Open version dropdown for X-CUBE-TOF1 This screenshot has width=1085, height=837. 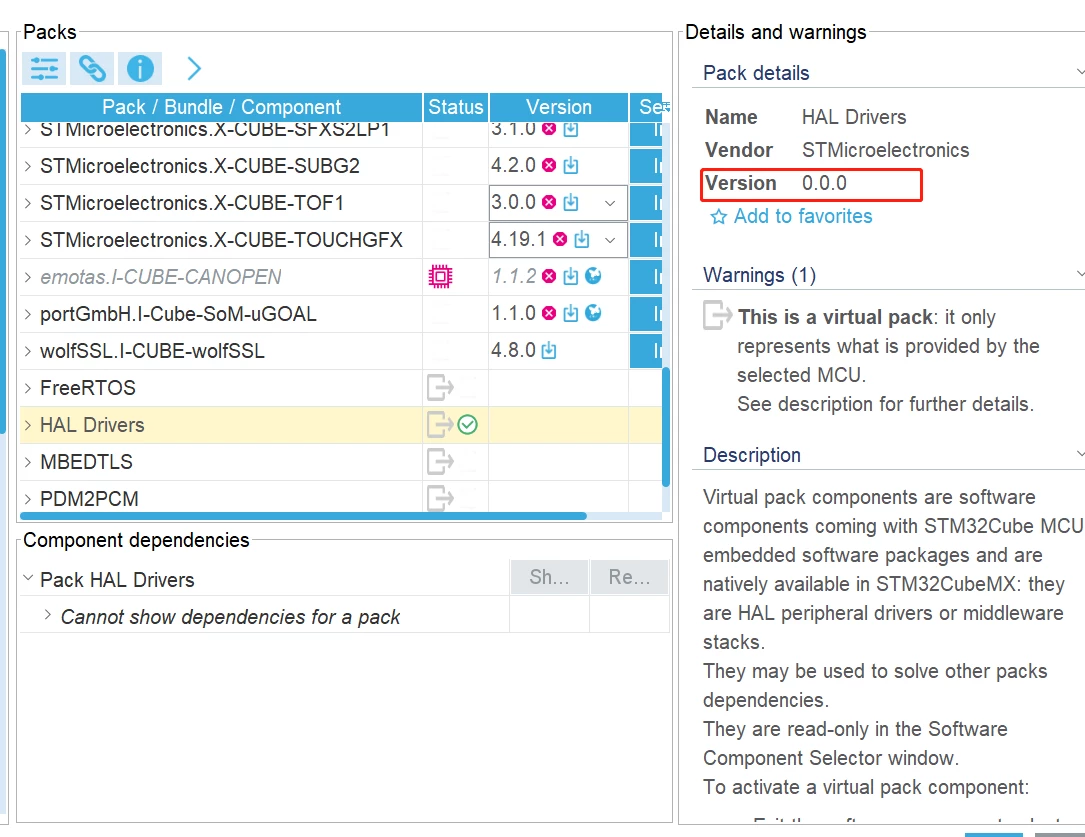[610, 203]
